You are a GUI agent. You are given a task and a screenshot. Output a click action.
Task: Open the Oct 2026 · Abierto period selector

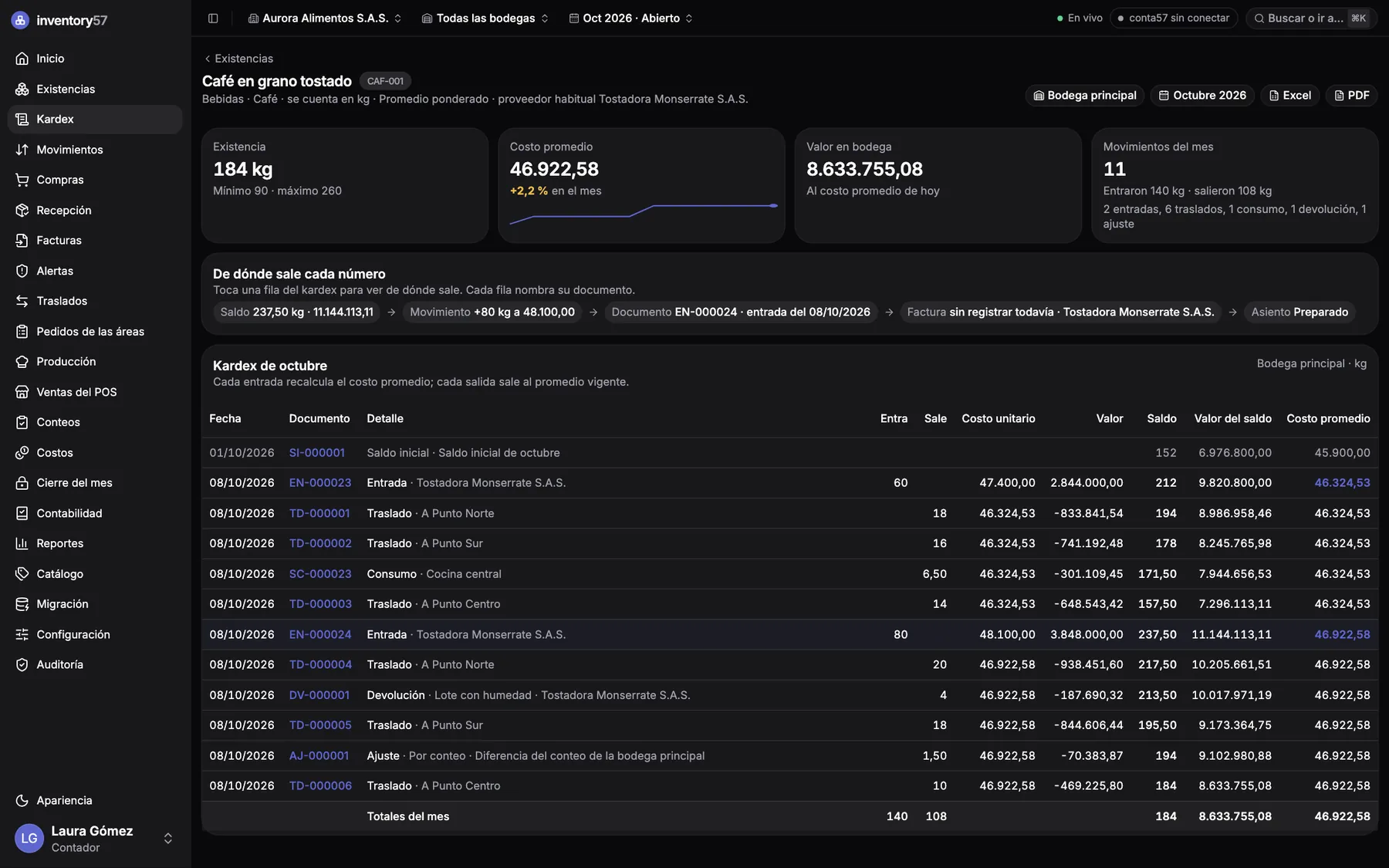(x=630, y=18)
